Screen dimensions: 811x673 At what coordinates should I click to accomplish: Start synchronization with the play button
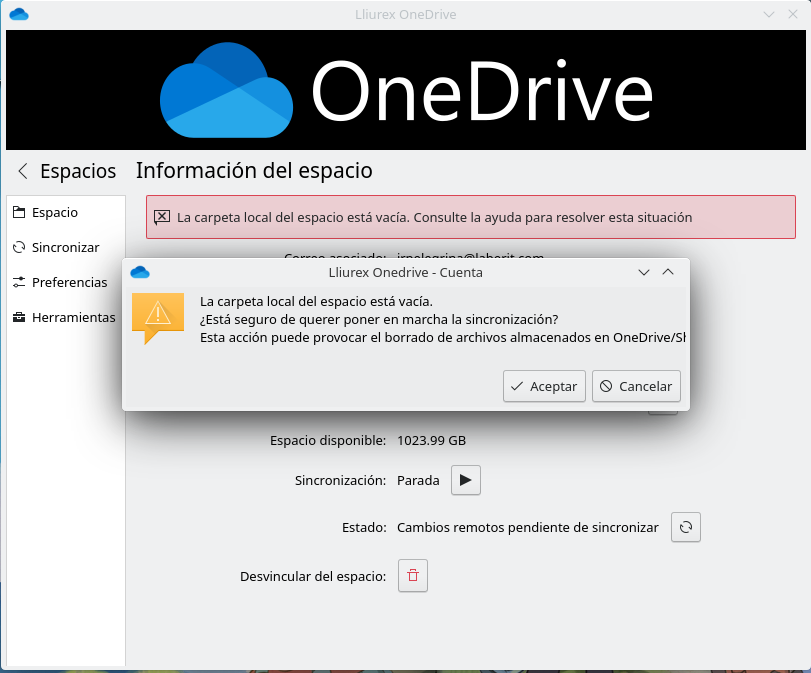click(465, 480)
